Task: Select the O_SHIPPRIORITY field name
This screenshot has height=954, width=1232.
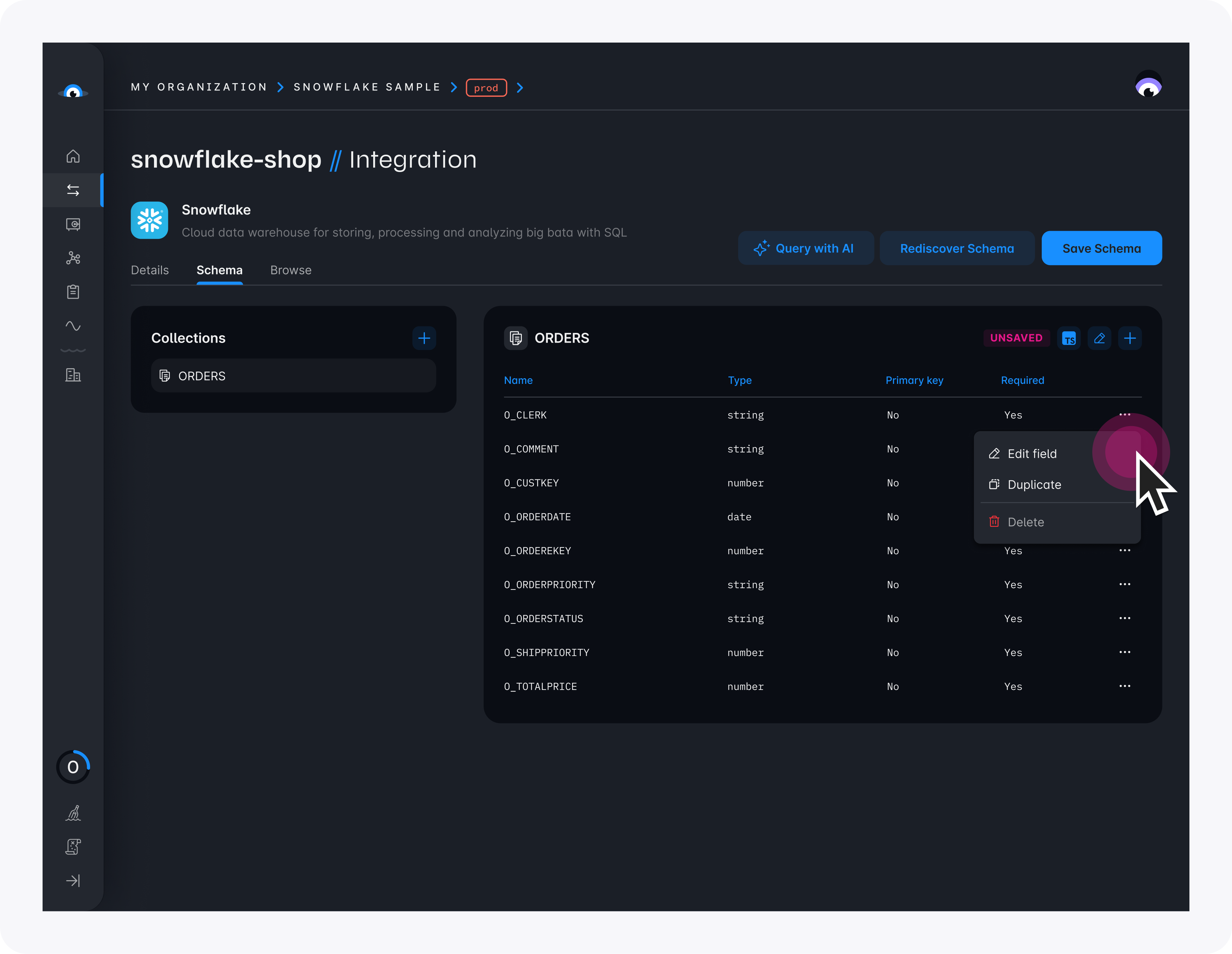Action: pos(546,652)
